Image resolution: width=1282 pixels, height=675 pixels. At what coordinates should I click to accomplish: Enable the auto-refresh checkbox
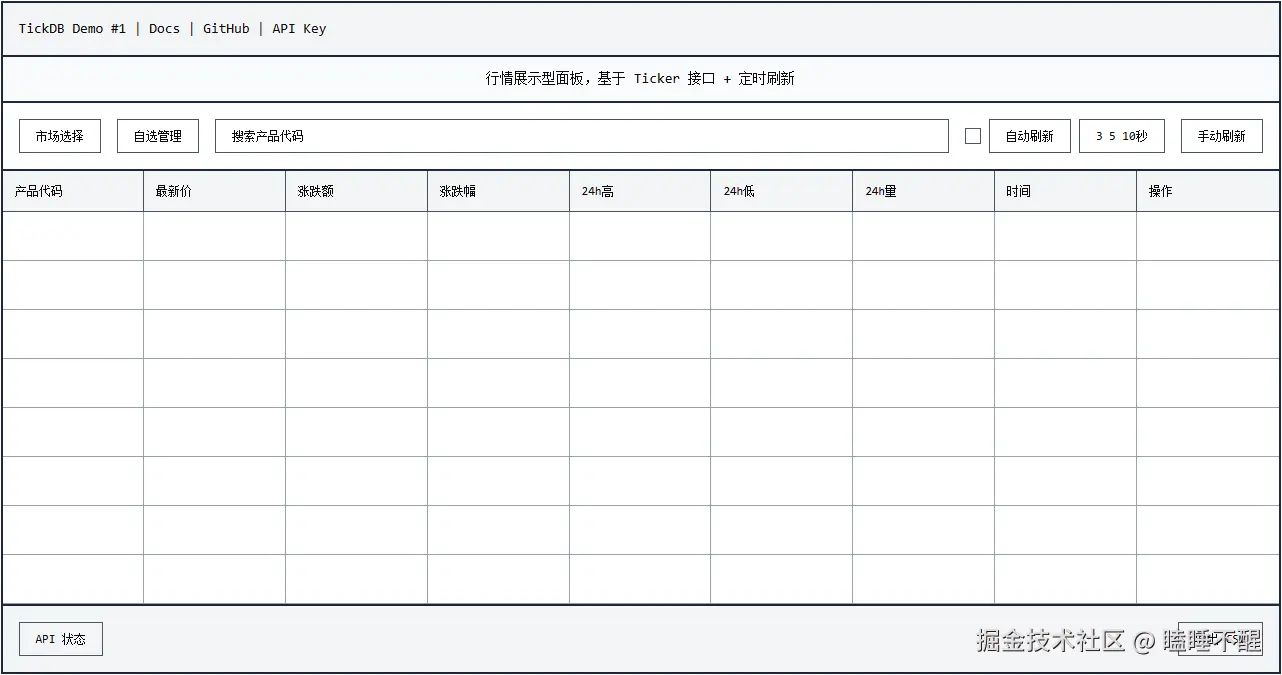(971, 135)
